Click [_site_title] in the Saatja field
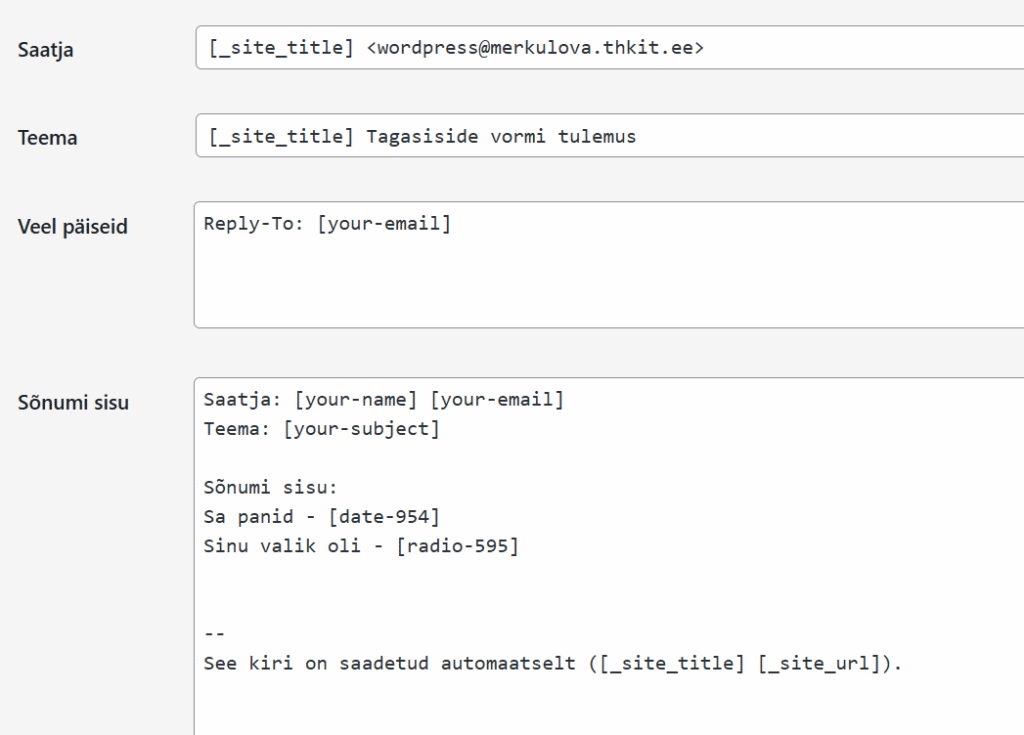This screenshot has height=735, width=1024. click(x=281, y=47)
